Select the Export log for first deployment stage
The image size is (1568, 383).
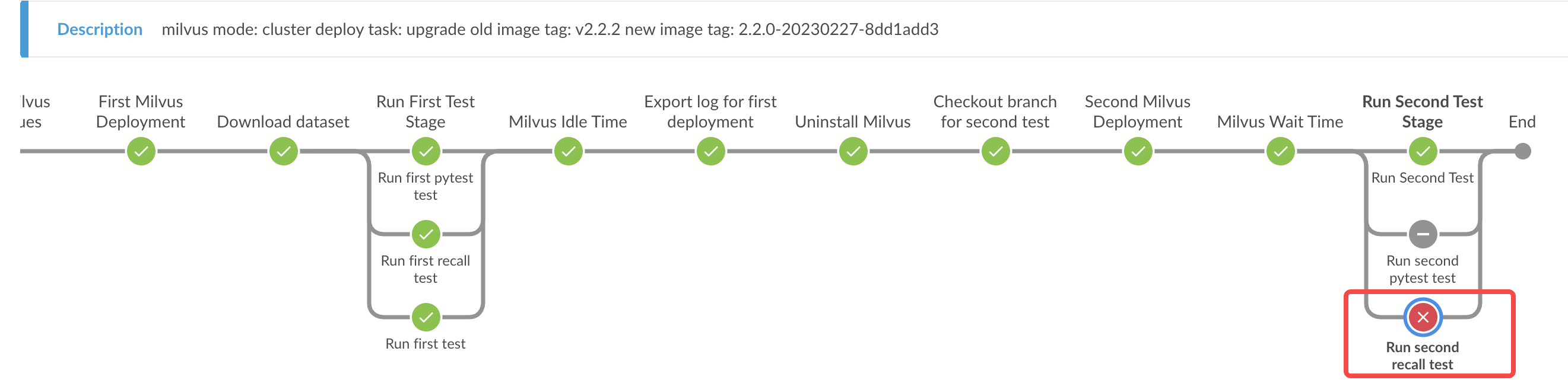[x=710, y=150]
